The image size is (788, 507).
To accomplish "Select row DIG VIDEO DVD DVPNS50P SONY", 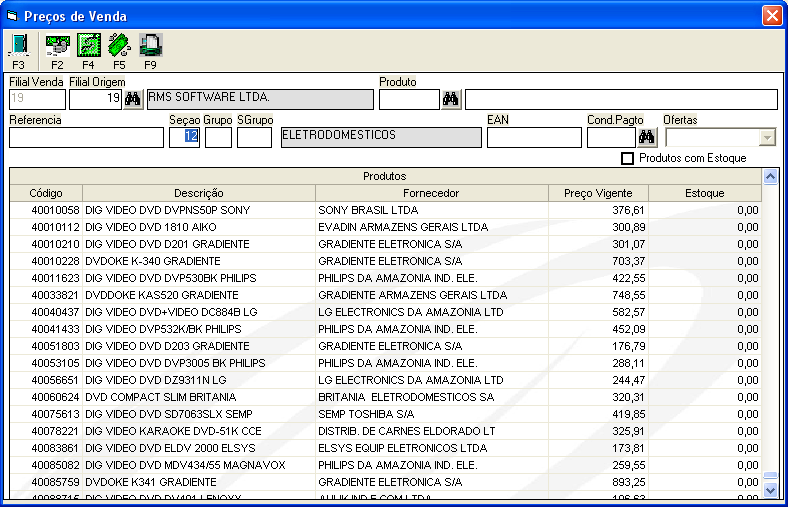I will (385, 210).
